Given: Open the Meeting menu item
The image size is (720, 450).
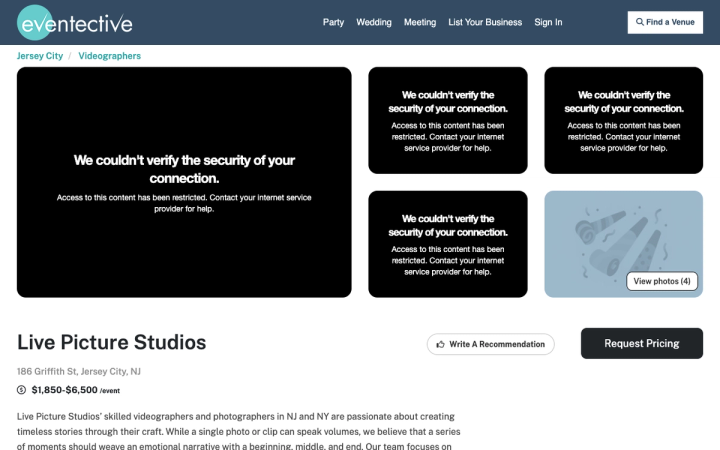Looking at the screenshot, I should 420,22.
